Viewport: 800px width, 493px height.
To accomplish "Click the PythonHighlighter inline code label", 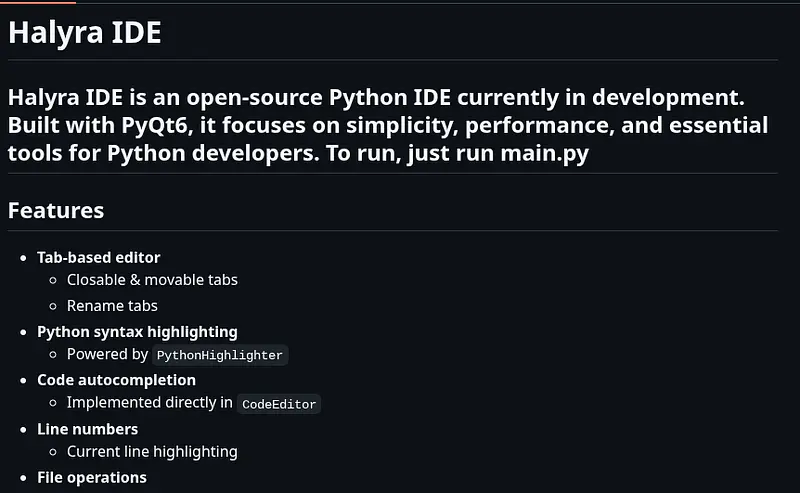I will 220,355.
